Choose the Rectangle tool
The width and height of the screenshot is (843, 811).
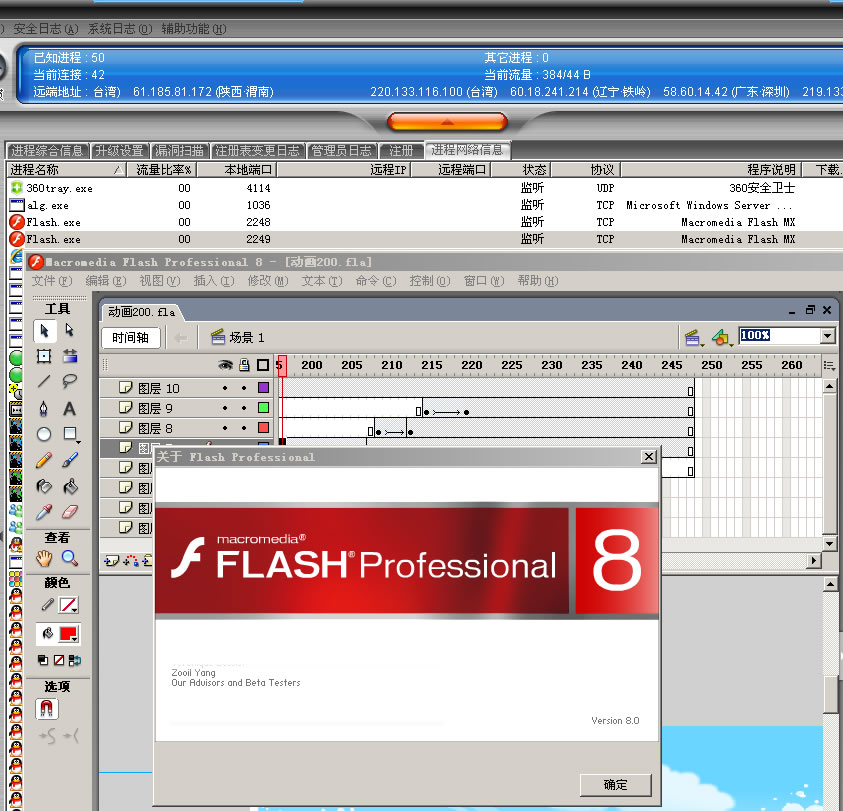click(x=70, y=433)
